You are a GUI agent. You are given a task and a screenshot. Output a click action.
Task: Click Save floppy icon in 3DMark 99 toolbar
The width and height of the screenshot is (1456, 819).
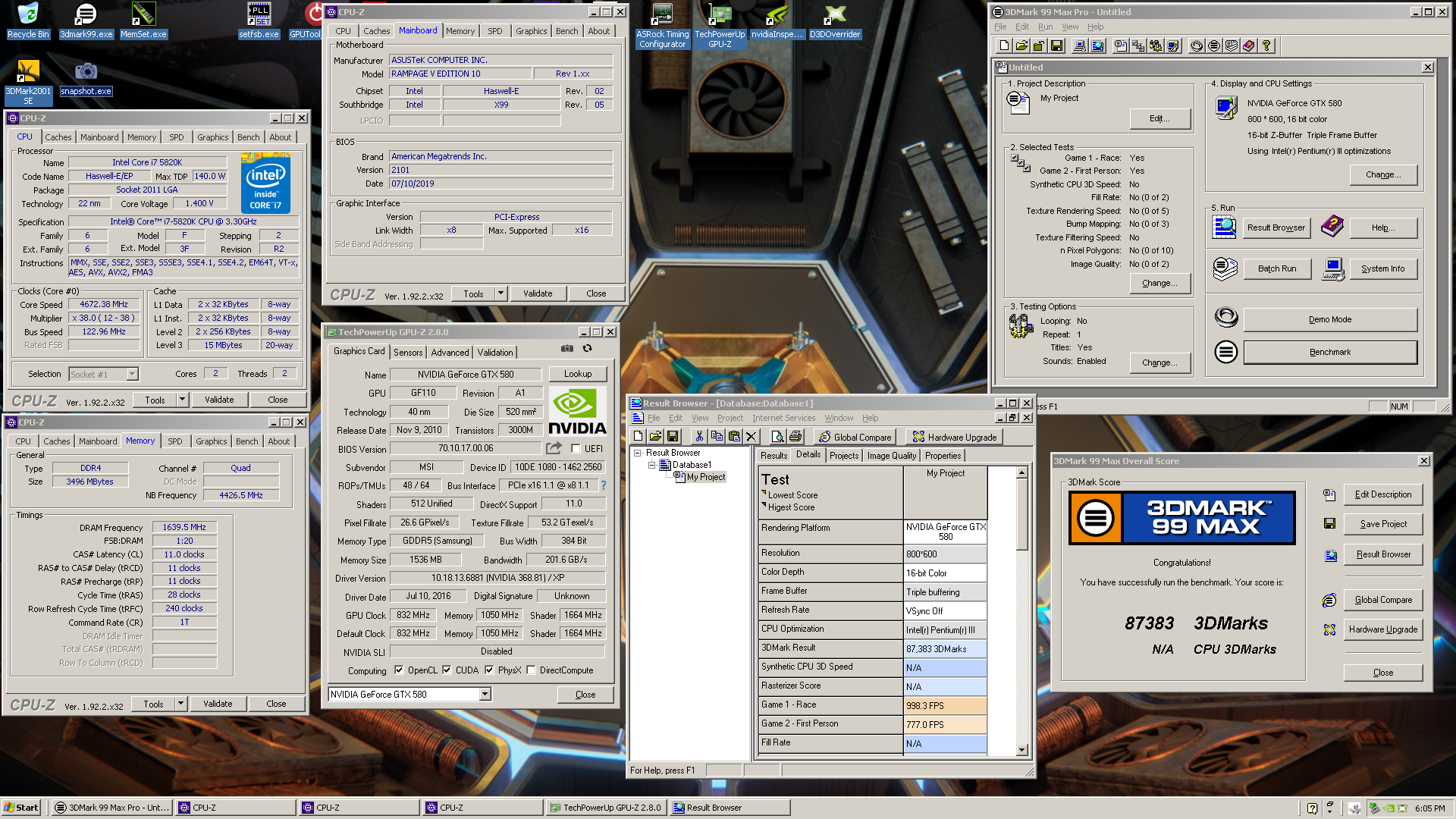click(1056, 46)
